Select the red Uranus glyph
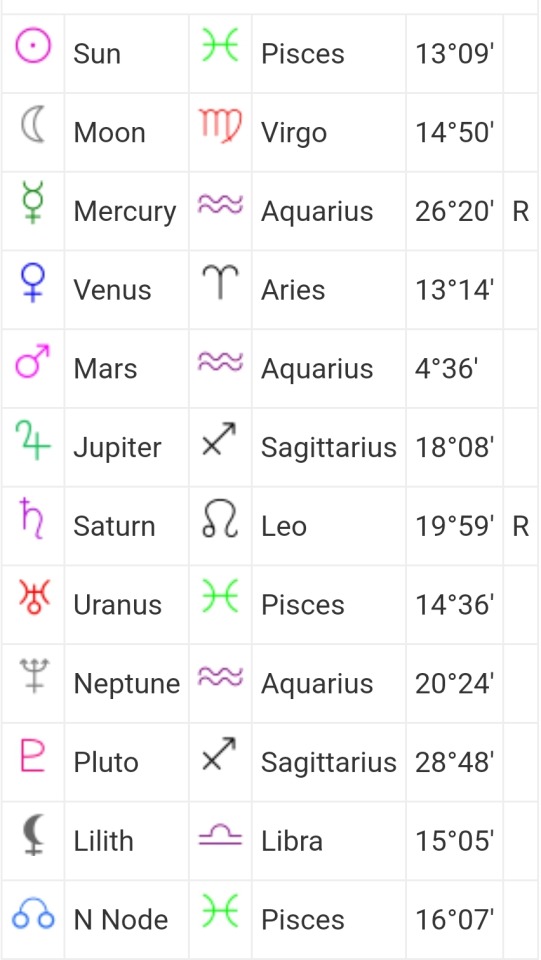 pos(33,598)
